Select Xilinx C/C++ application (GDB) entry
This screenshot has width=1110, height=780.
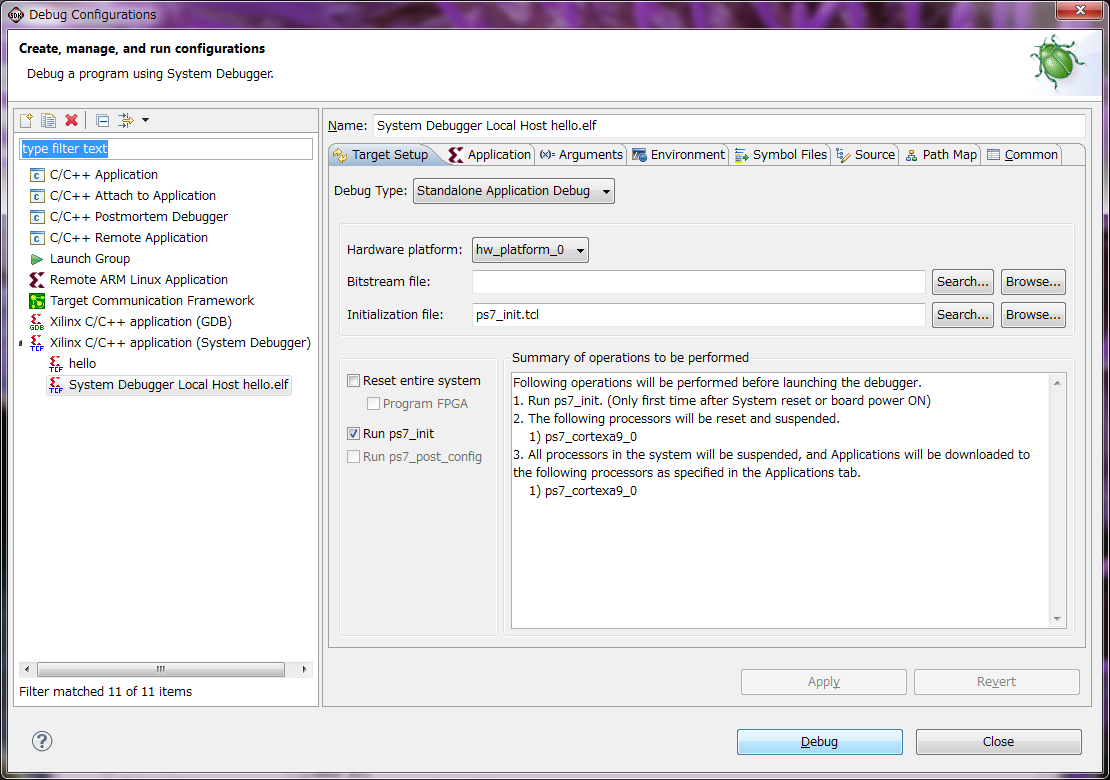pyautogui.click(x=141, y=322)
